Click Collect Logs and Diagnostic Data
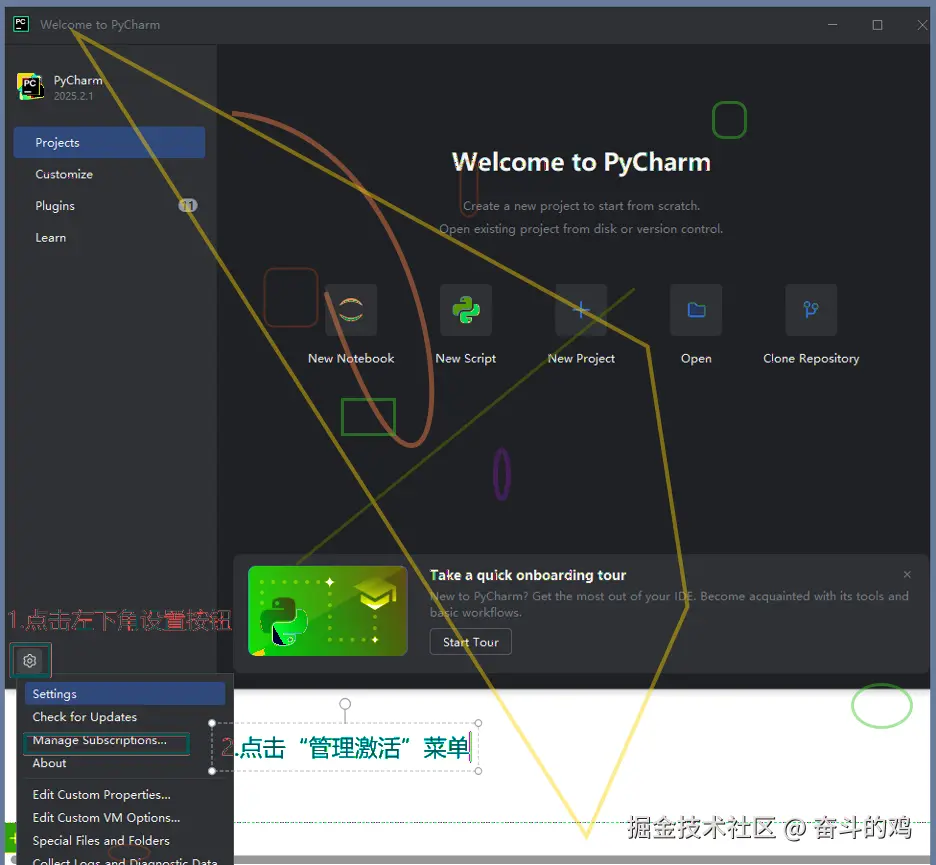This screenshot has width=936, height=865. coord(125,860)
